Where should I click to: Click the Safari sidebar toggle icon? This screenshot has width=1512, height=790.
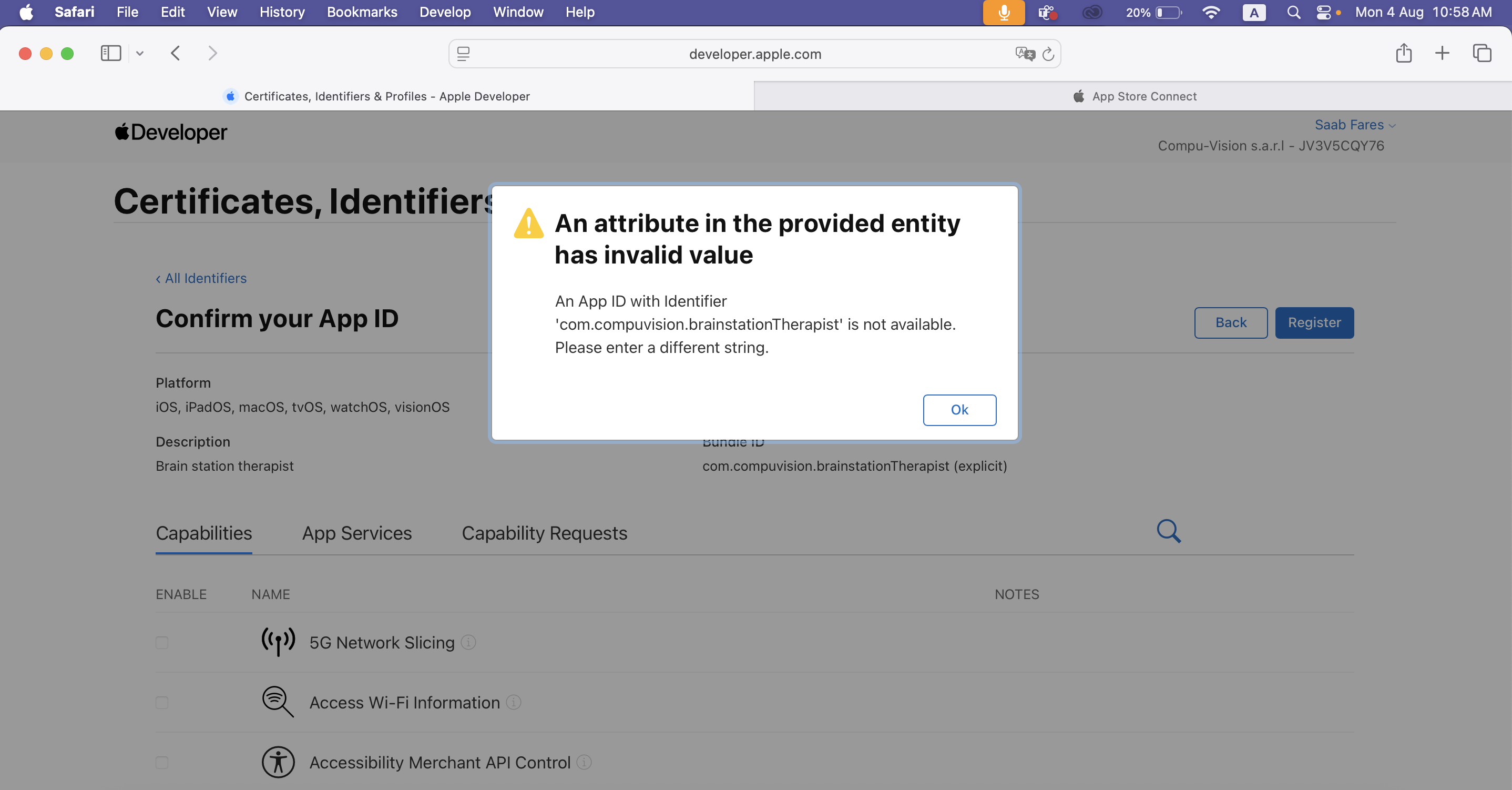(110, 54)
